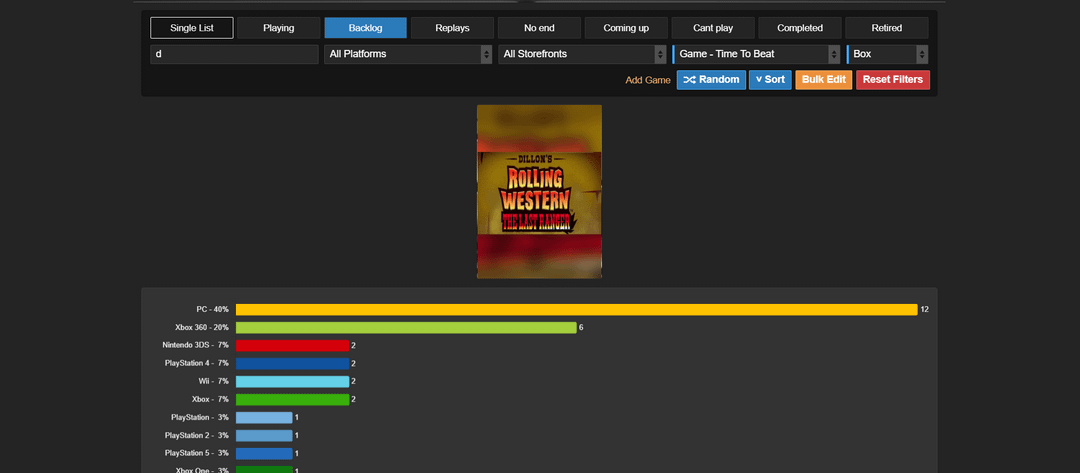Viewport: 1080px width, 473px height.
Task: Go to the Replays tab
Action: (452, 28)
